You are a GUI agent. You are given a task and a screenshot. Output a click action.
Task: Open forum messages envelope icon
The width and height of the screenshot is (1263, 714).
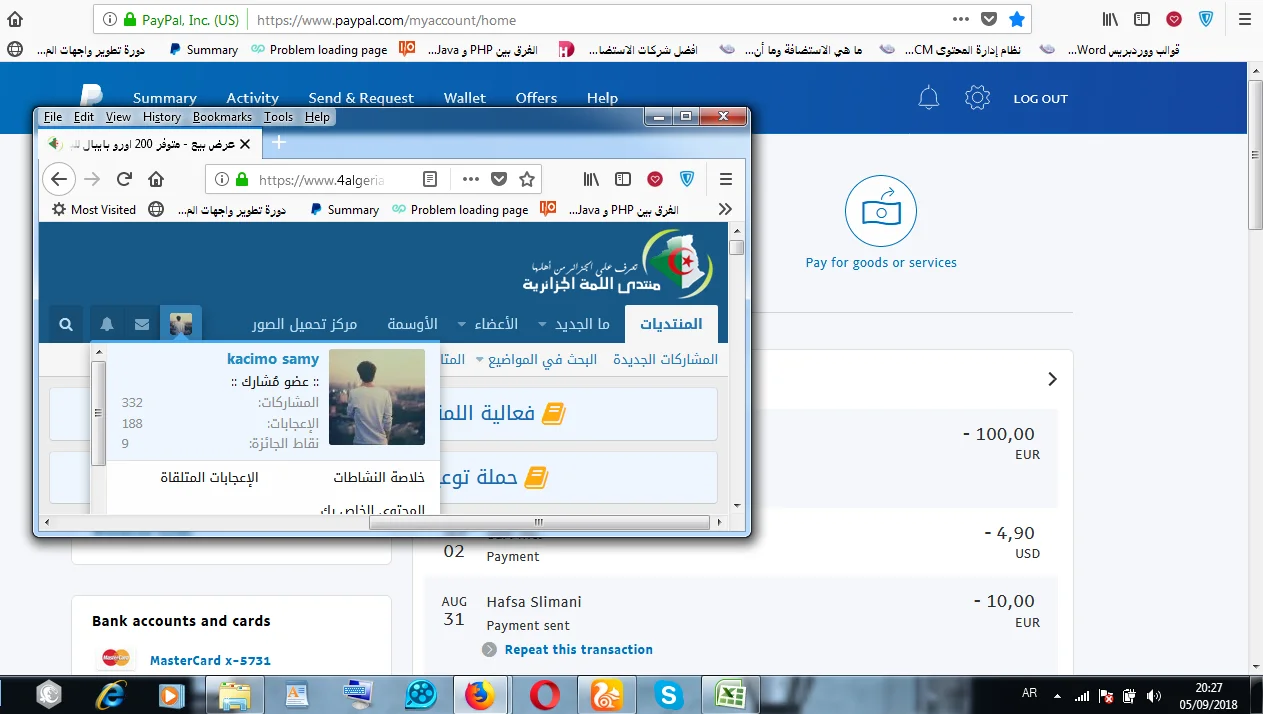[x=142, y=325]
